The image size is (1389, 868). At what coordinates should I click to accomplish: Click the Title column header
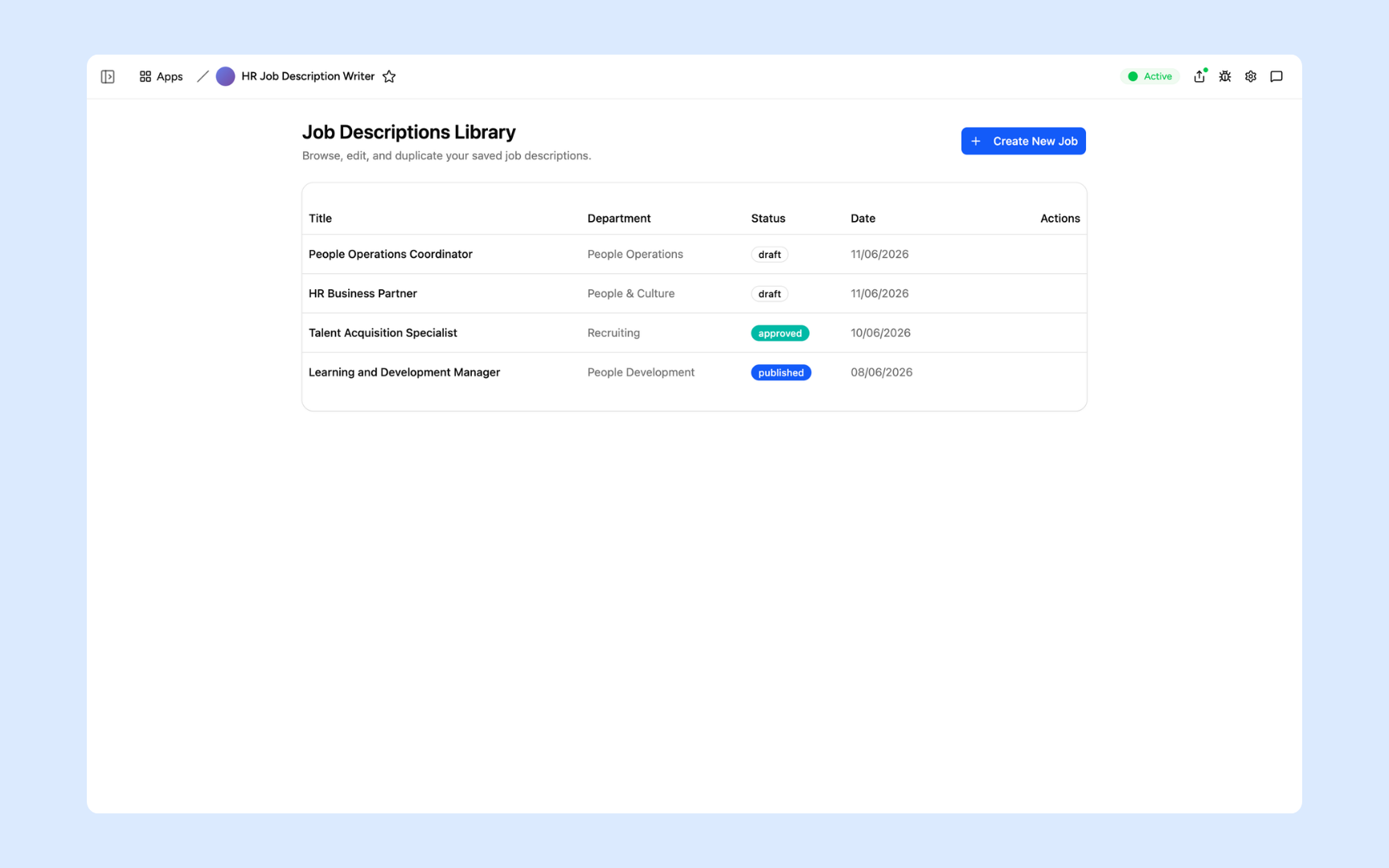pyautogui.click(x=320, y=219)
